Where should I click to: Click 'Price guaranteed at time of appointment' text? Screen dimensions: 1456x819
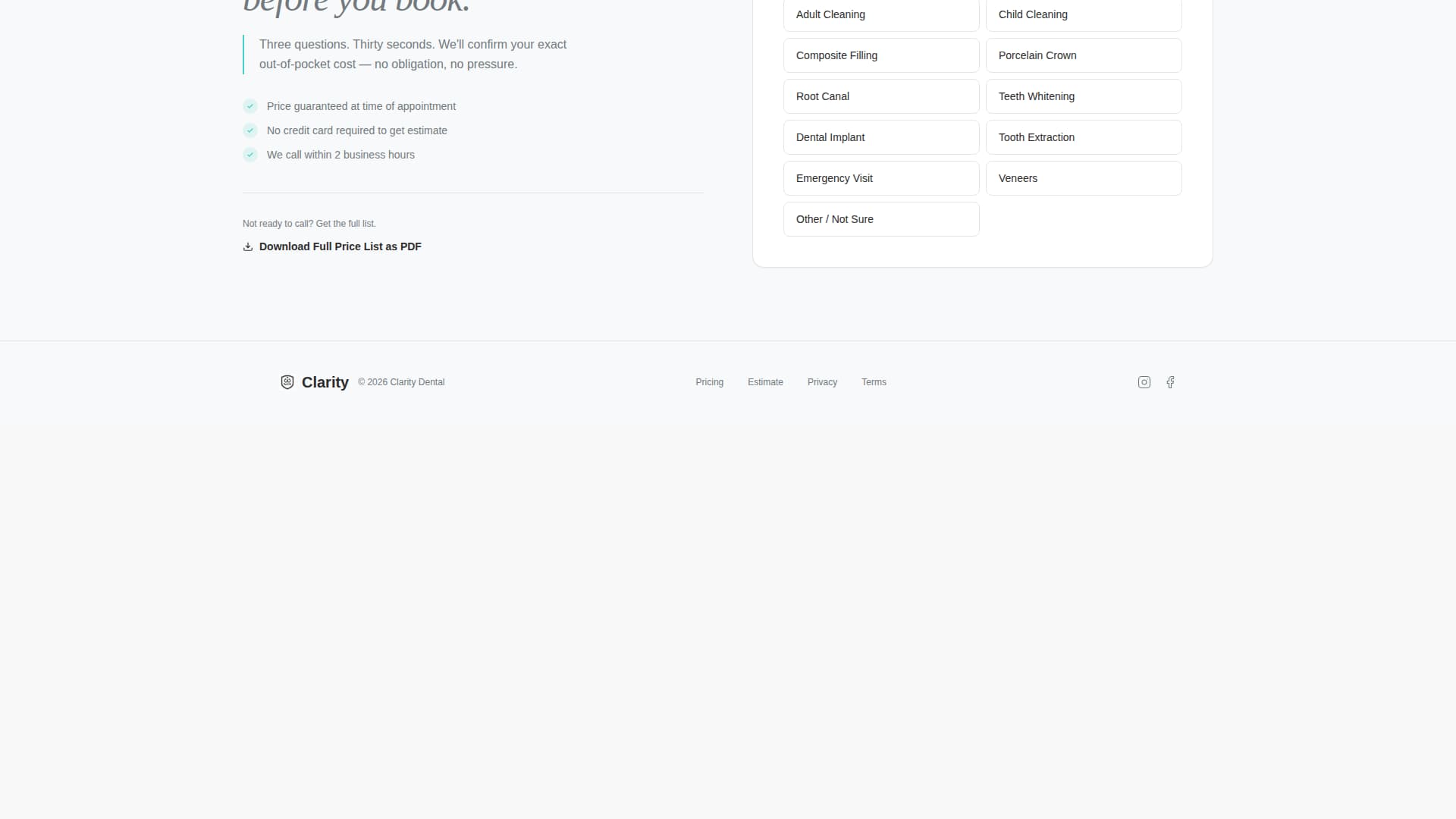(361, 106)
